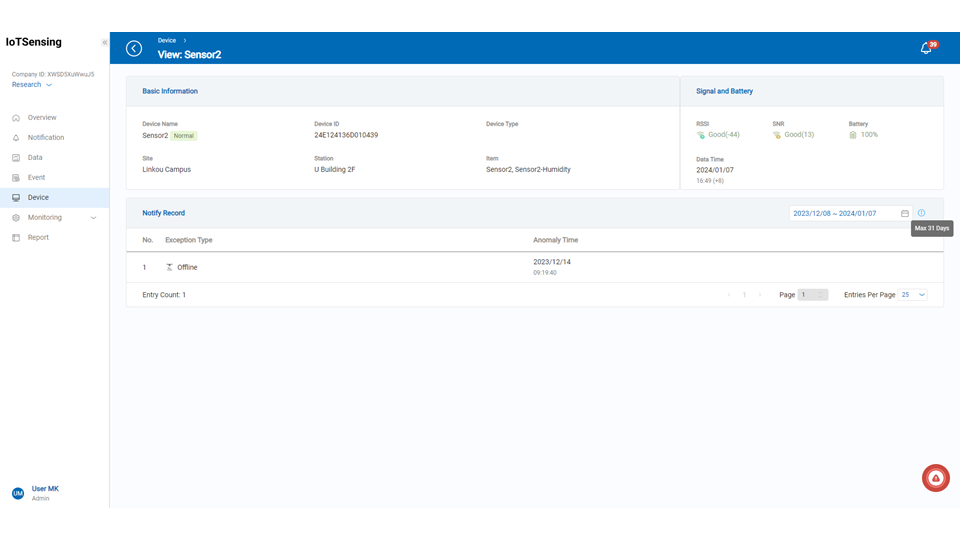Open the notifications bell icon
The height and width of the screenshot is (540, 960).
(926, 48)
